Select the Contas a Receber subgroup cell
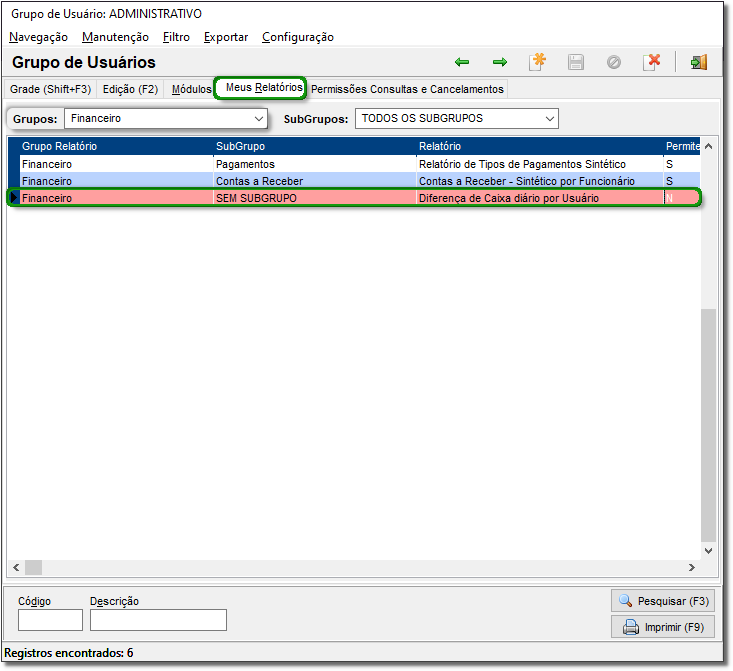733x671 pixels. point(315,181)
